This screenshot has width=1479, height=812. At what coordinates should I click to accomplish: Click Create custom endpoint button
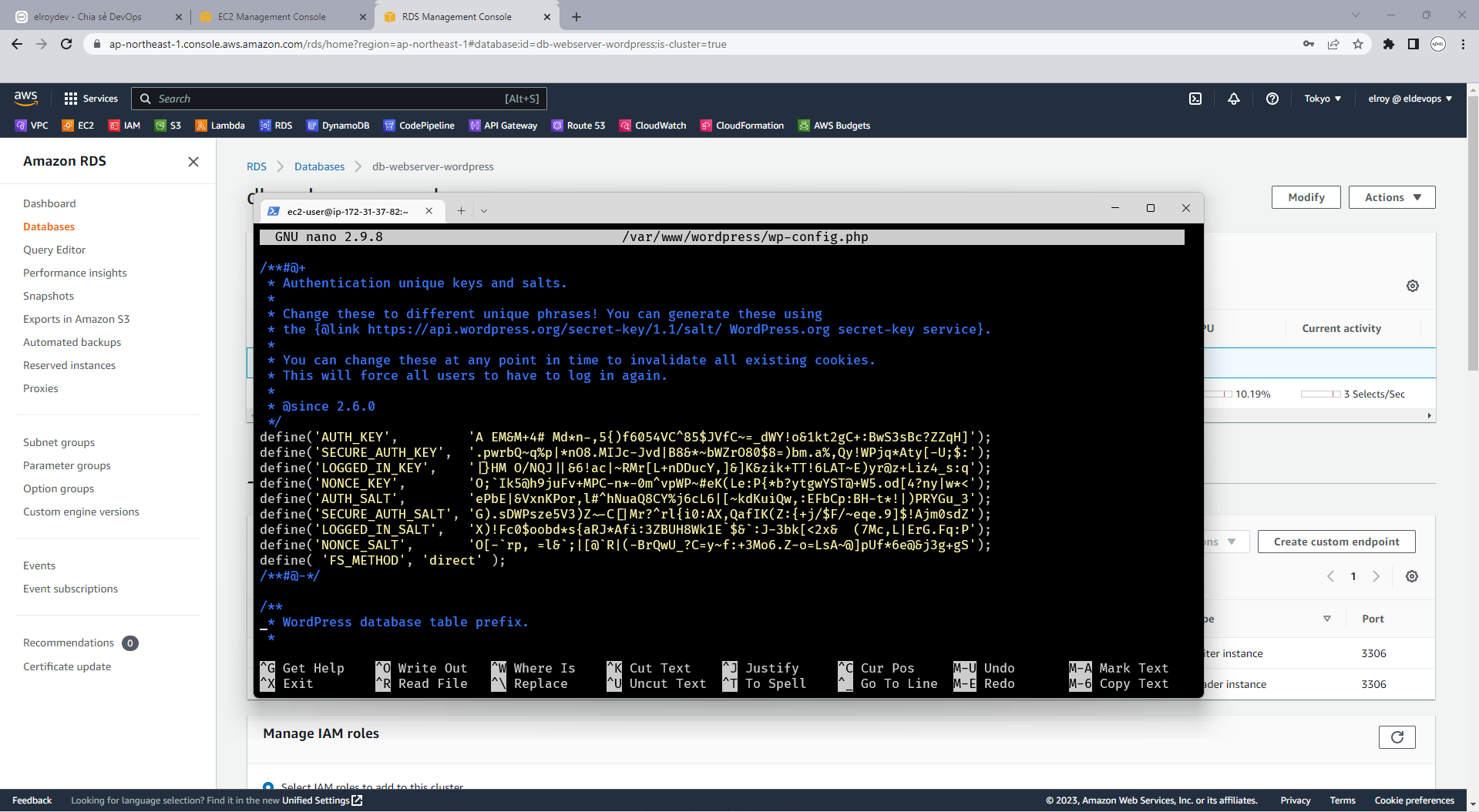[1336, 542]
